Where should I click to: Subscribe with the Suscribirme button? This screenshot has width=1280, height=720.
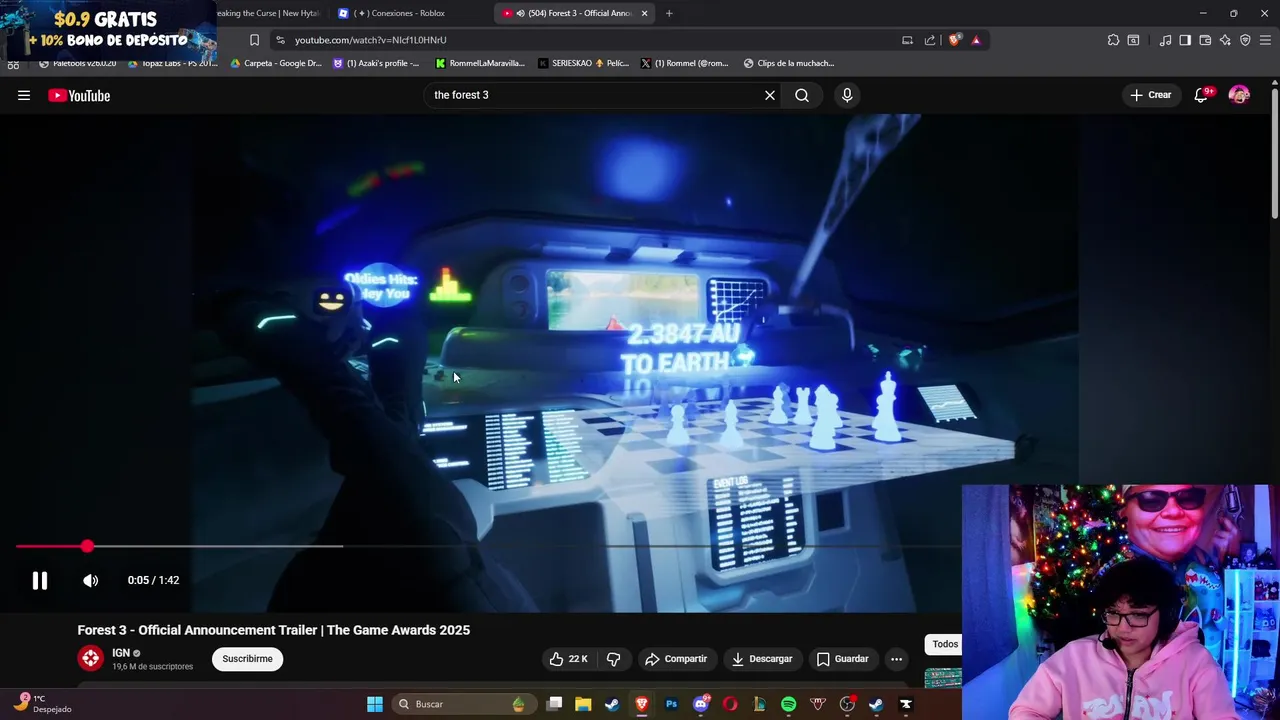(x=247, y=659)
